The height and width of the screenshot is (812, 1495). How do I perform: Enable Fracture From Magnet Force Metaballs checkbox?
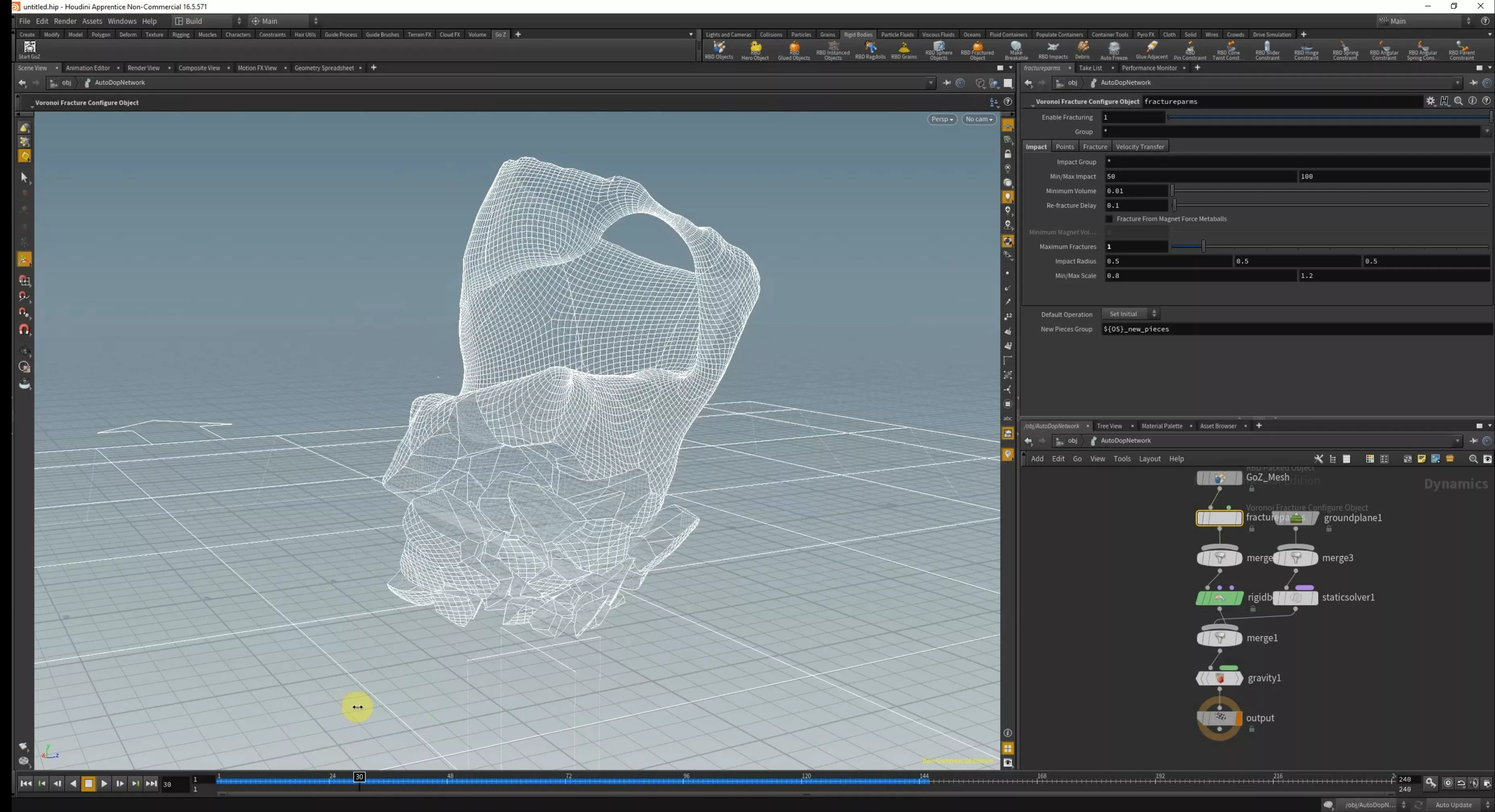1109,219
